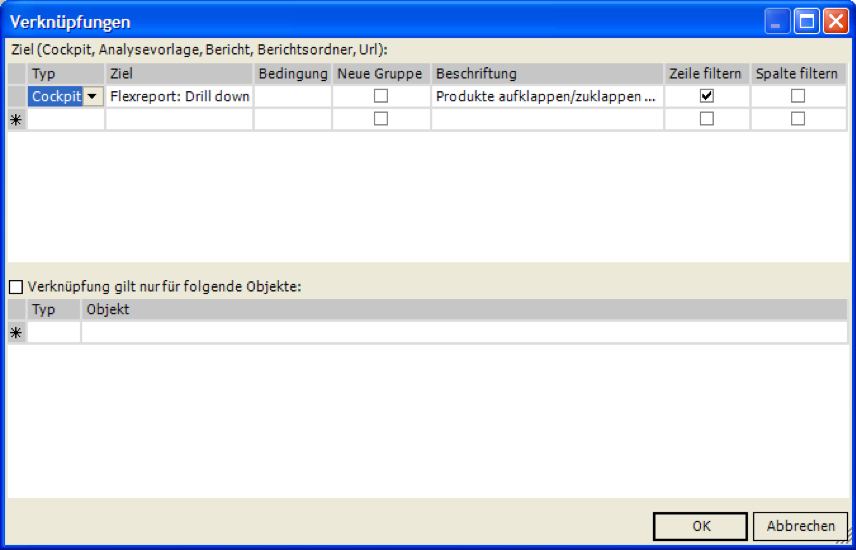Click the empty Bedingung cell in the new row
This screenshot has width=856, height=550.
(293, 119)
